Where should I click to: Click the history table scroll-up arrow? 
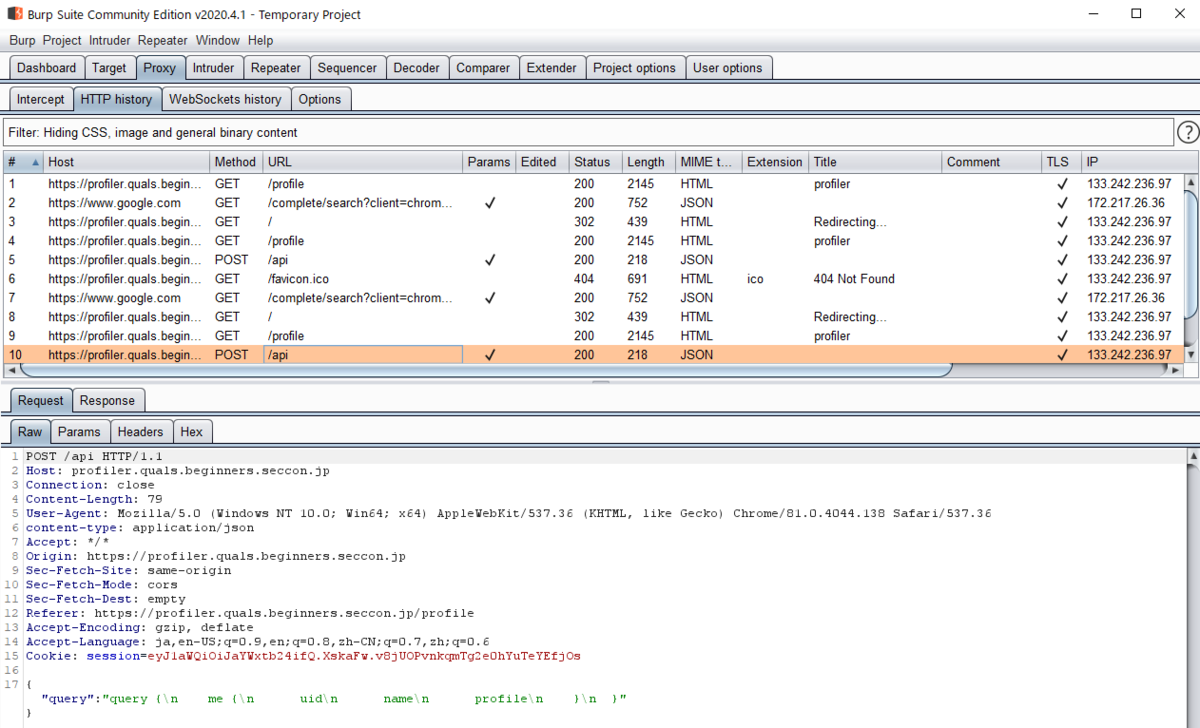[x=1190, y=182]
